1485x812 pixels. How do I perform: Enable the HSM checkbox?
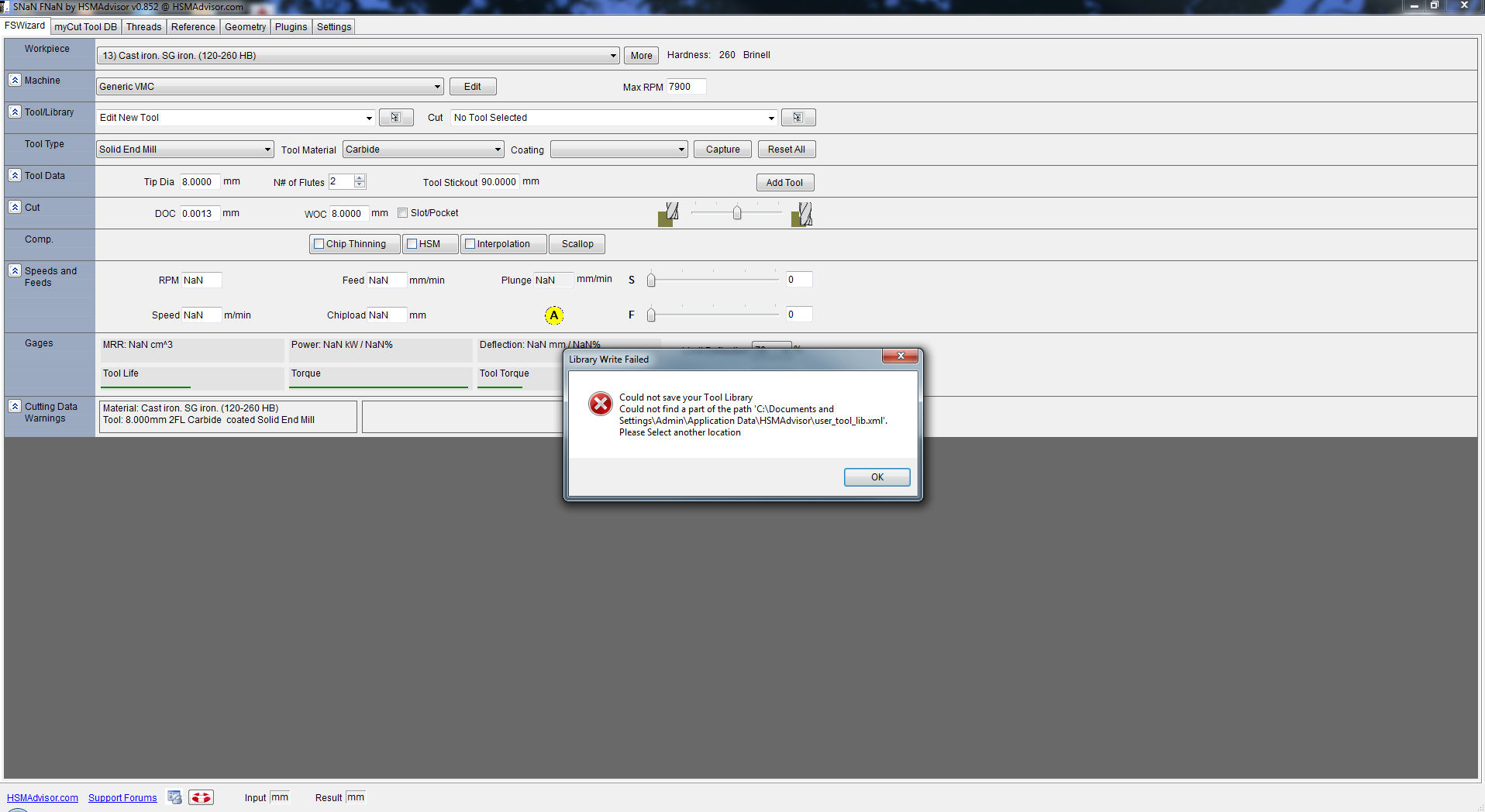pos(412,244)
